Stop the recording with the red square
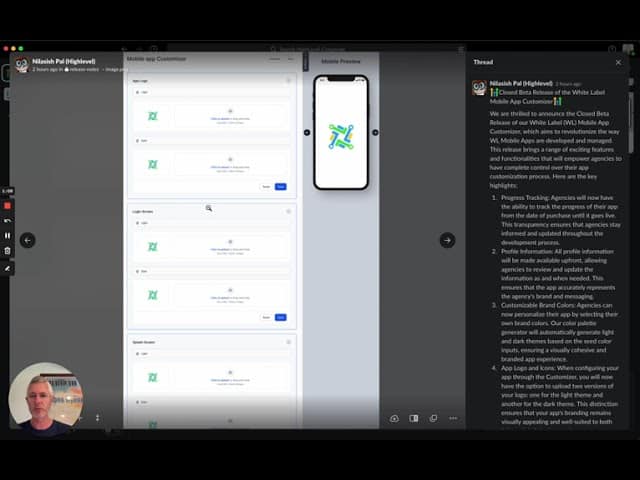Screen dimensions: 640x480 8,206
